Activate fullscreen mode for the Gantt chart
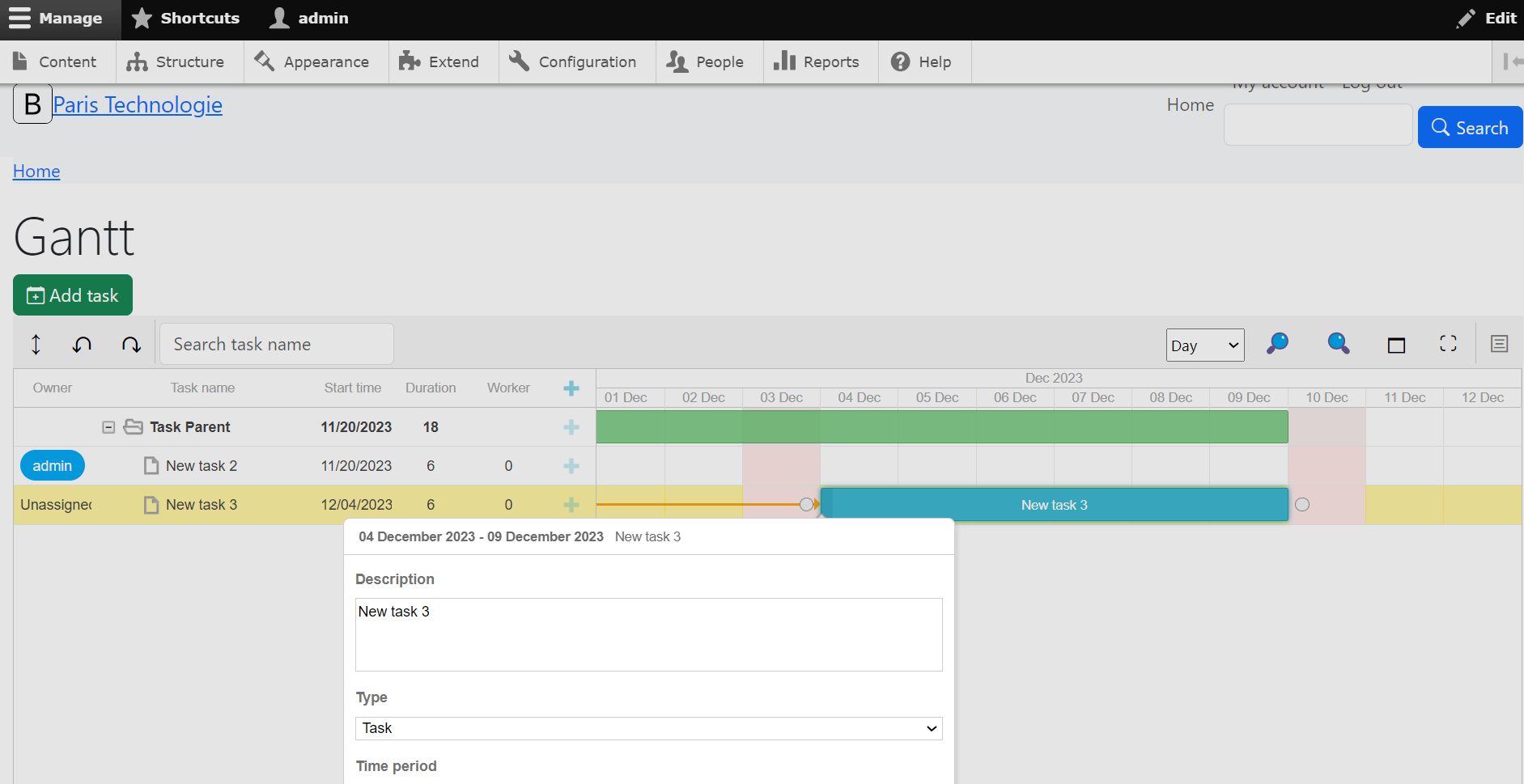This screenshot has height=784, width=1524. (x=1448, y=344)
